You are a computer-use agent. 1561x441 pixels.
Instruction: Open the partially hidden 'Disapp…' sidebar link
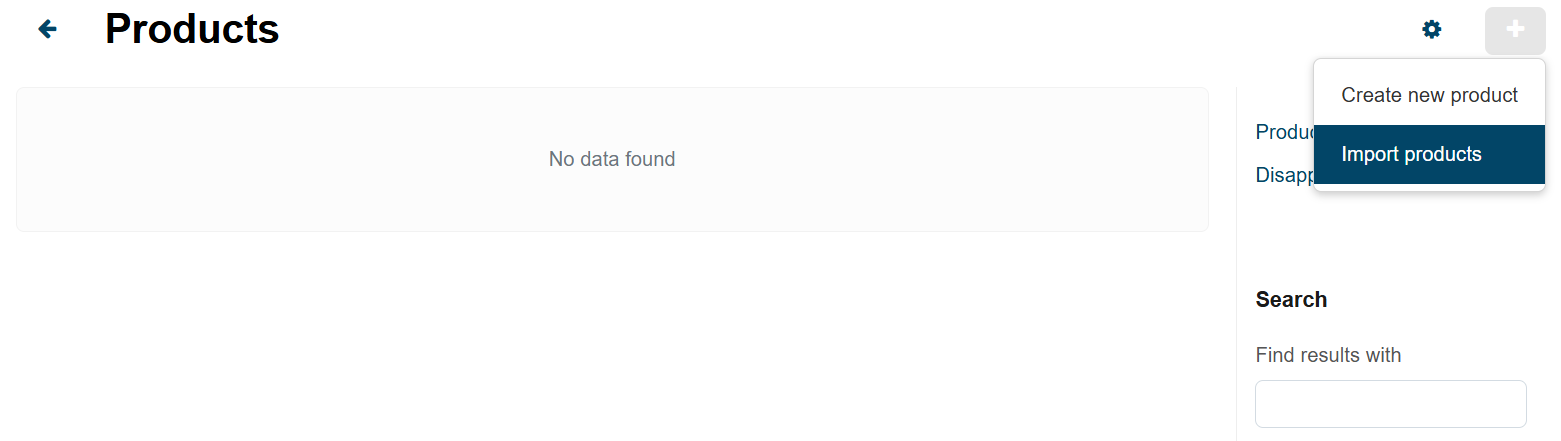tap(1284, 175)
